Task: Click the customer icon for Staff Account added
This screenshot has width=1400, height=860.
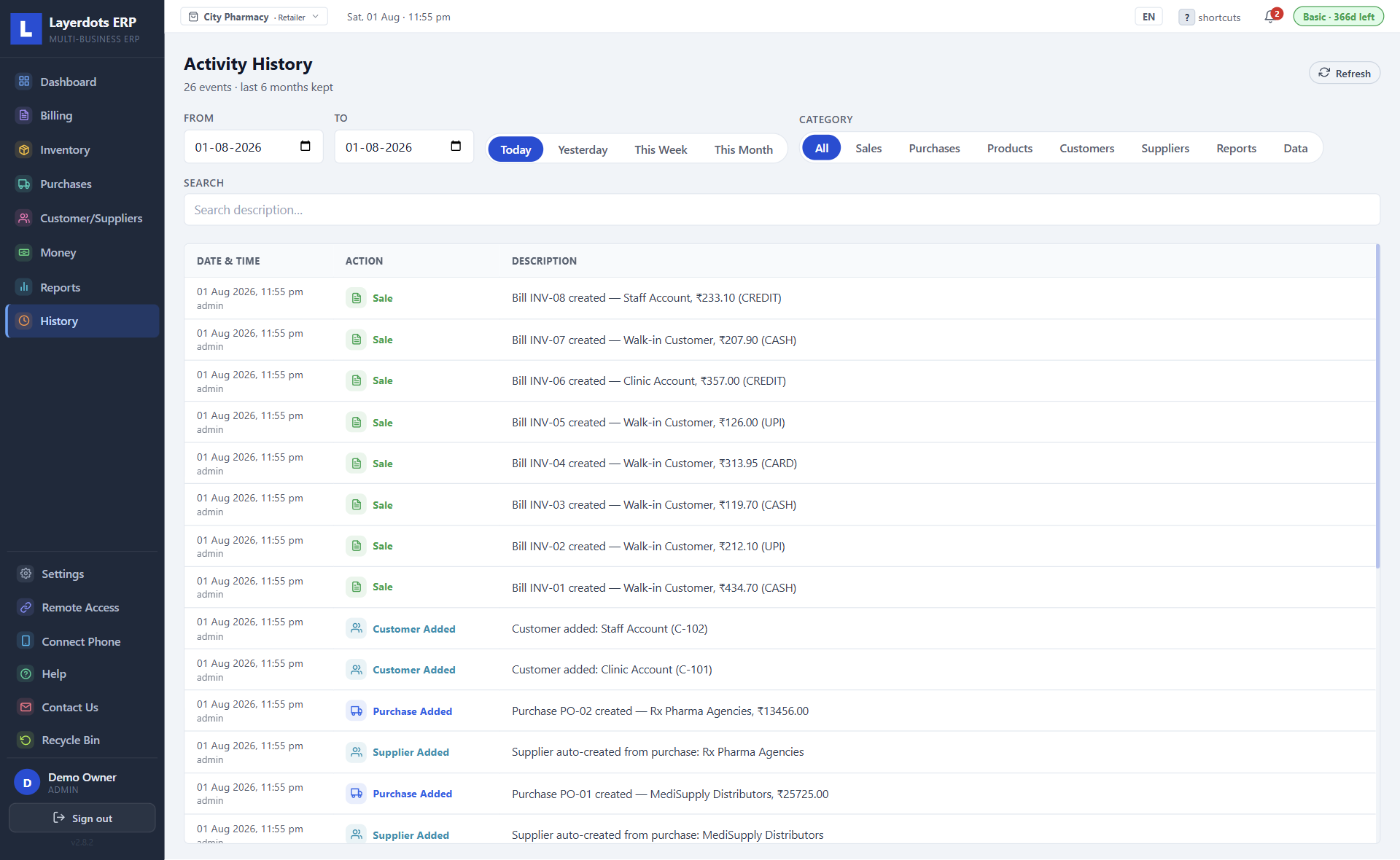Action: tap(357, 628)
